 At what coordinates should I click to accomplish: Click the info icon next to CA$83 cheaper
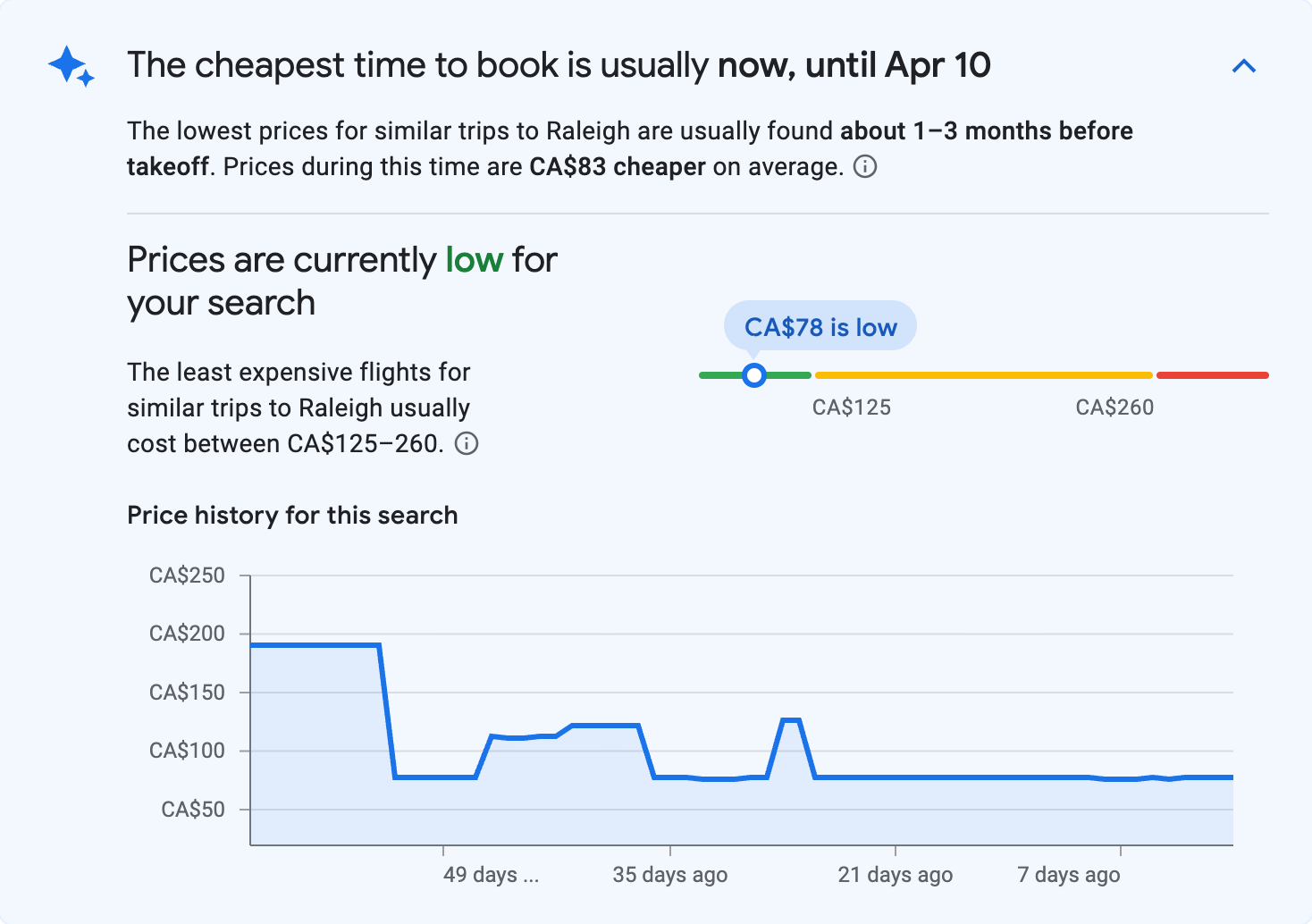tap(865, 167)
